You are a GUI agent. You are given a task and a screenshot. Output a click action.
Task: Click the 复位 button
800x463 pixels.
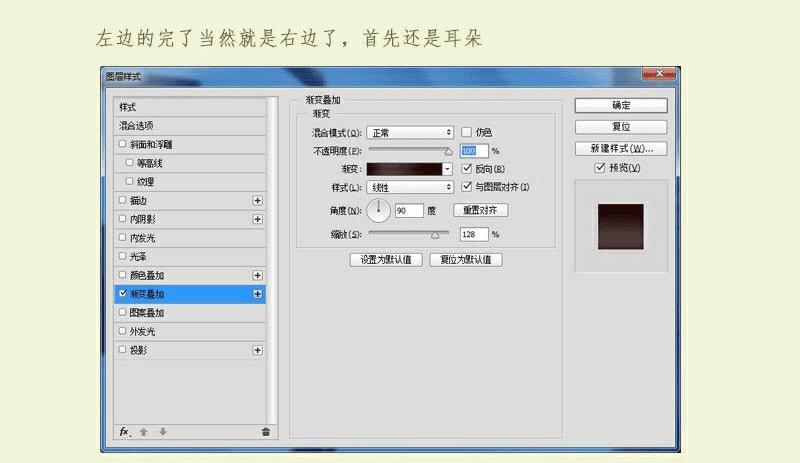[x=621, y=127]
